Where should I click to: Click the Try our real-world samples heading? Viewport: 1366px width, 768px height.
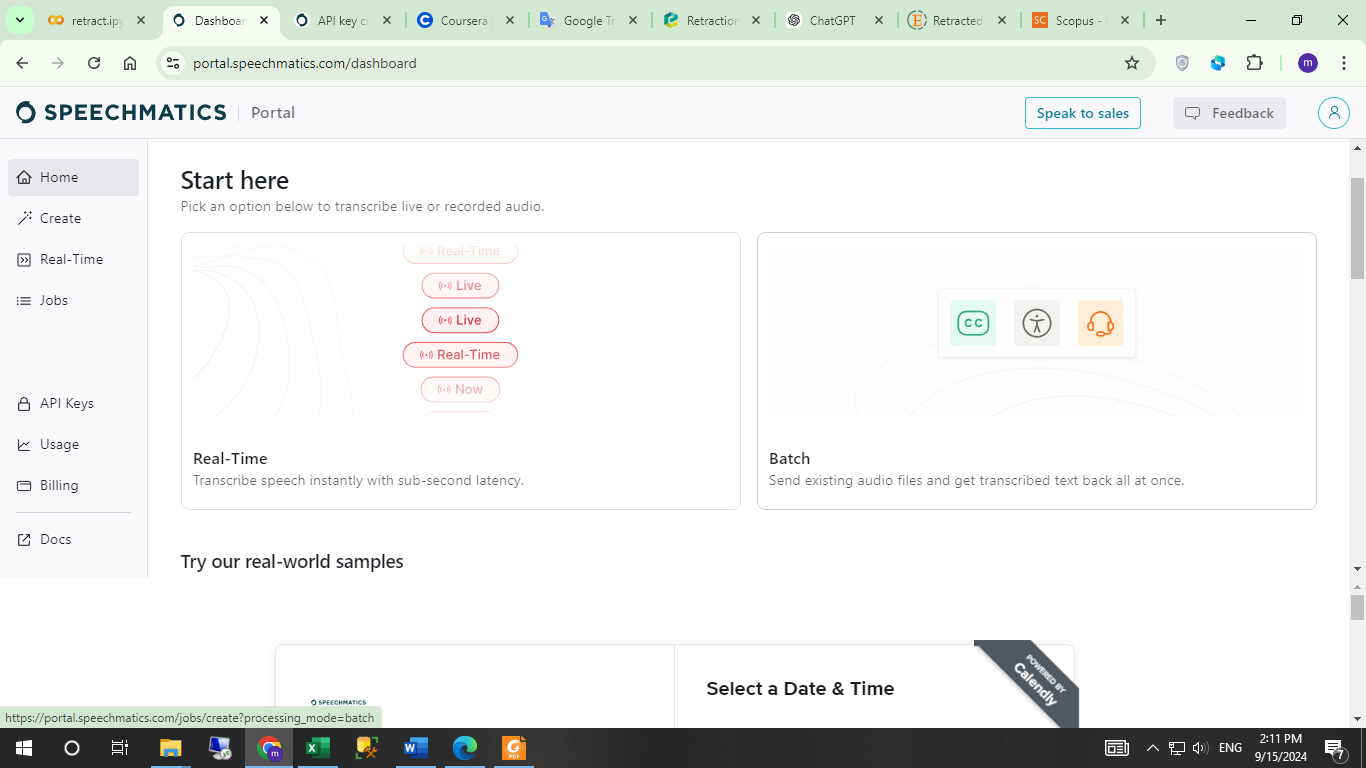[292, 561]
